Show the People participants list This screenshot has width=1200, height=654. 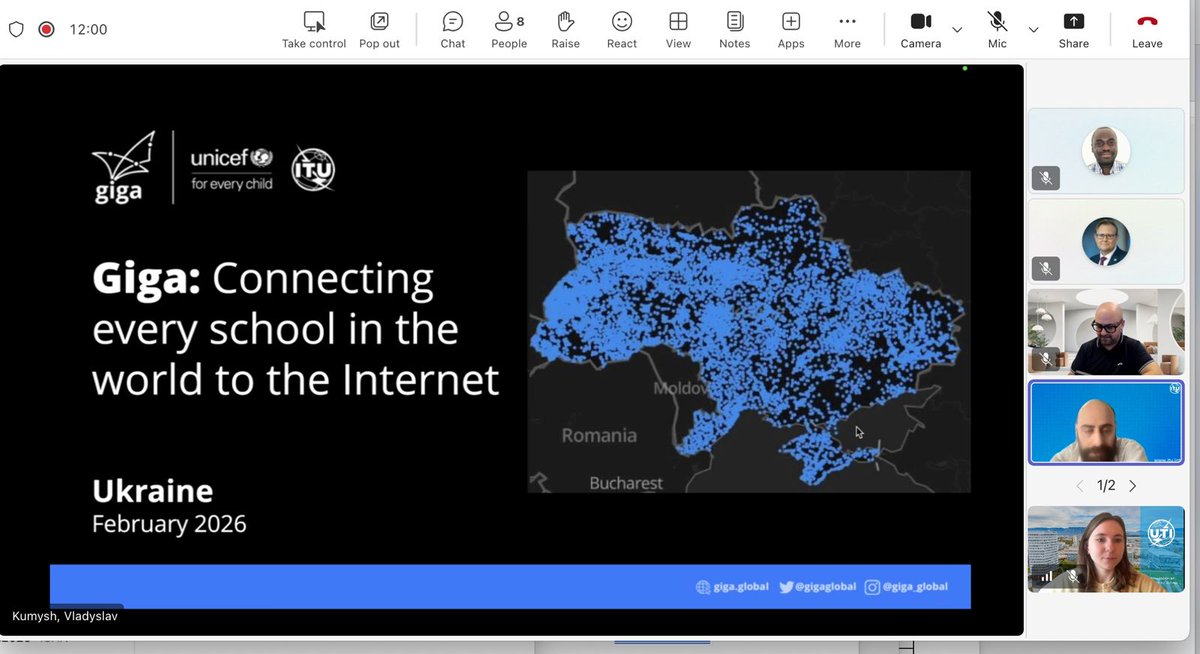click(509, 30)
